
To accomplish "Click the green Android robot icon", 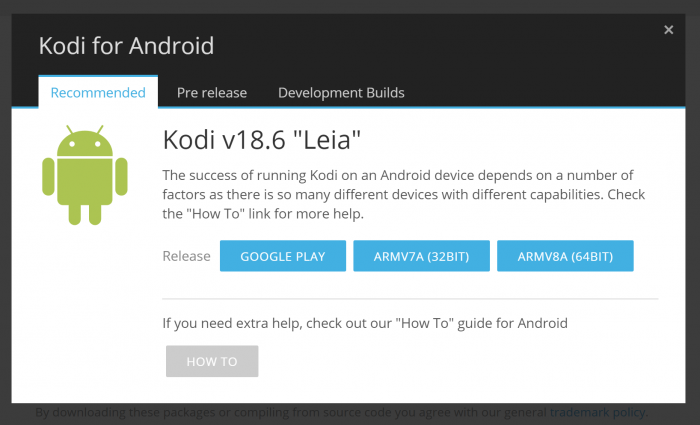I will [x=85, y=175].
